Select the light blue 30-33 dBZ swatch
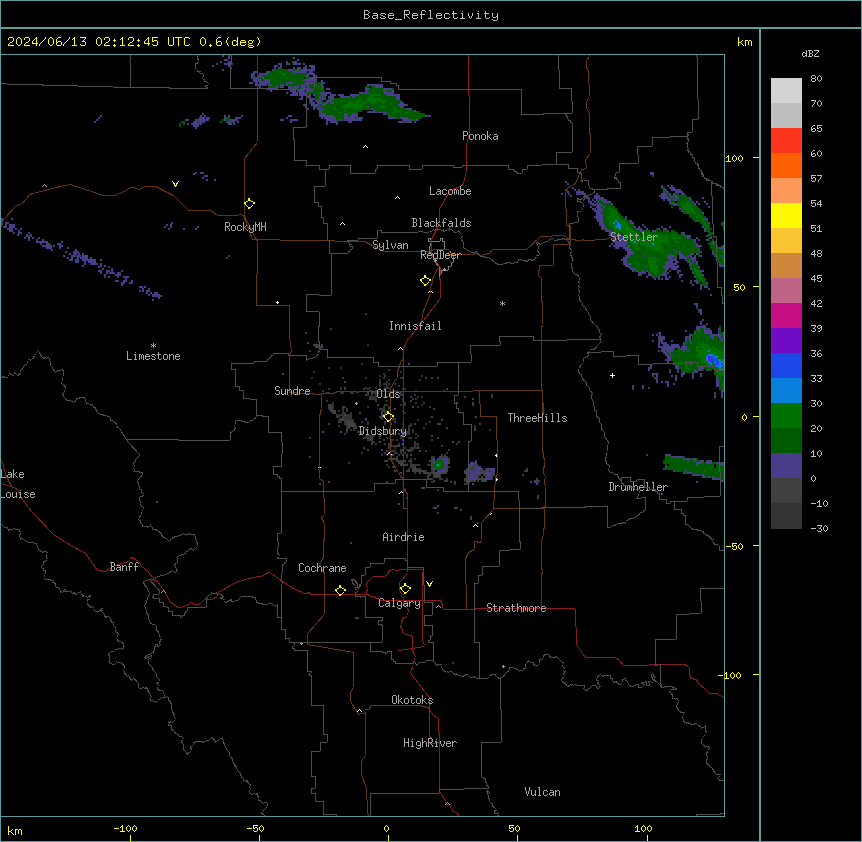 (x=786, y=390)
